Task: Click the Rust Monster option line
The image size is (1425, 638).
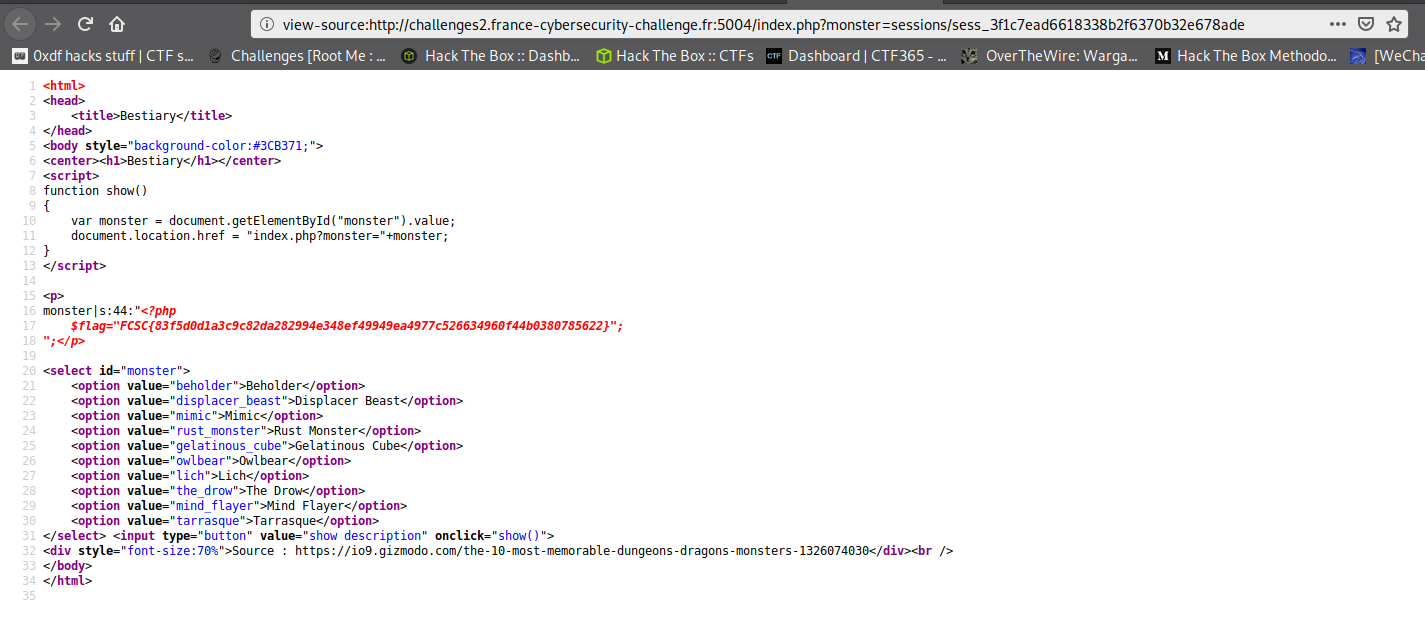Action: coord(246,431)
